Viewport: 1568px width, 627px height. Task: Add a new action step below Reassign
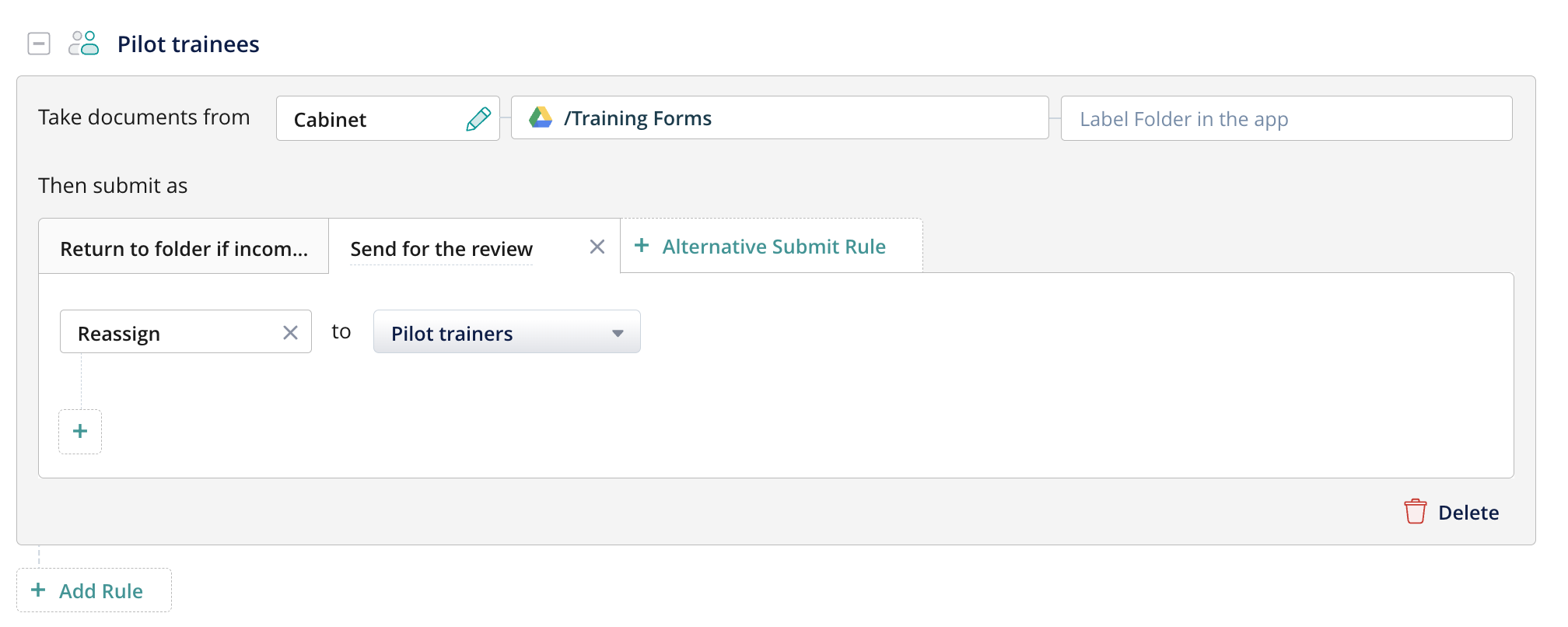pos(80,432)
